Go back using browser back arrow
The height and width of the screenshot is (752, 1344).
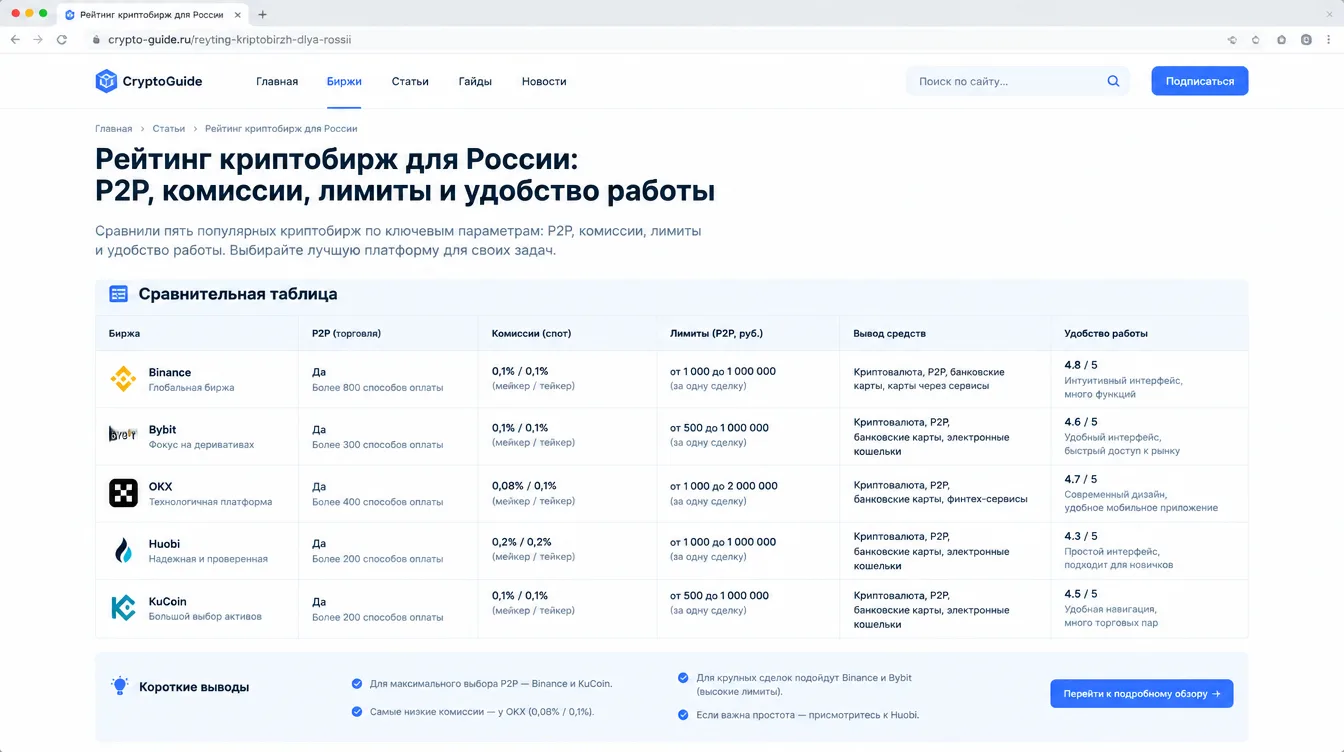tap(15, 40)
